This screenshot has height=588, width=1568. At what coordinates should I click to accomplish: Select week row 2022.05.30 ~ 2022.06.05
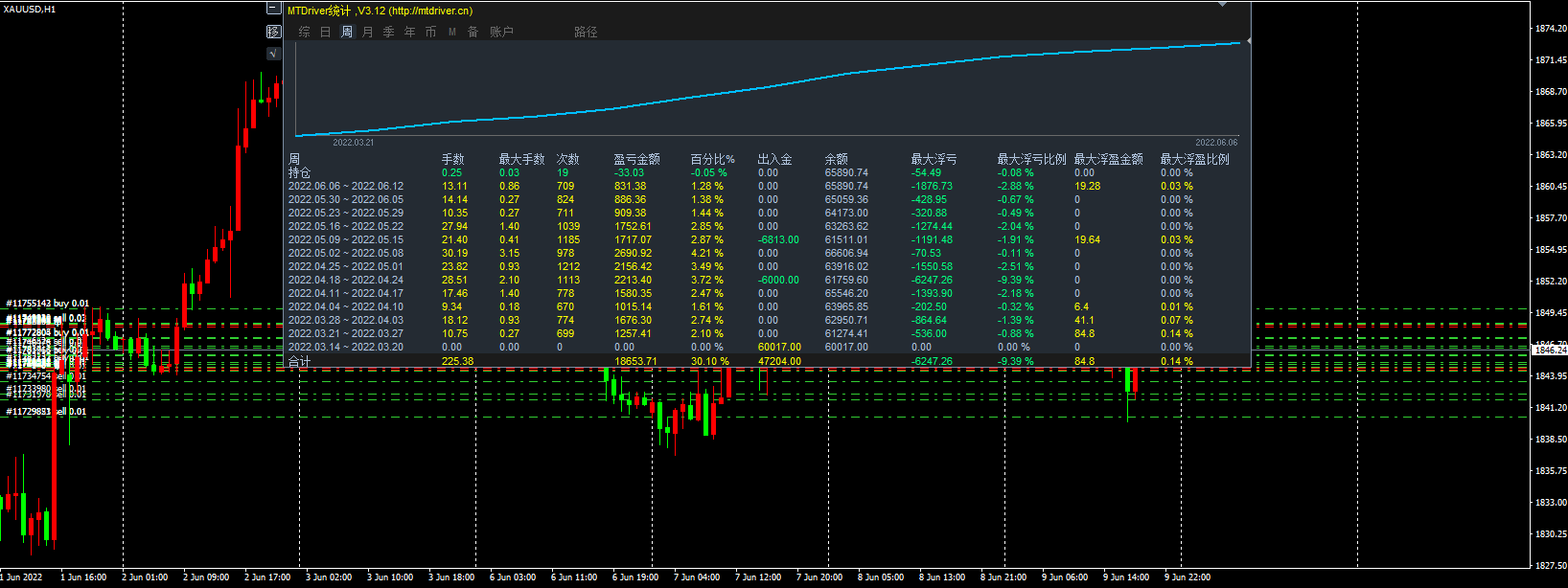click(346, 199)
